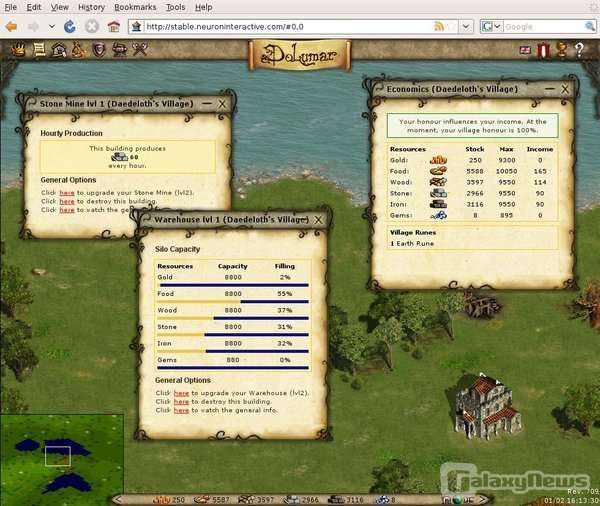Click the Dolumar logo banner

coord(300,55)
